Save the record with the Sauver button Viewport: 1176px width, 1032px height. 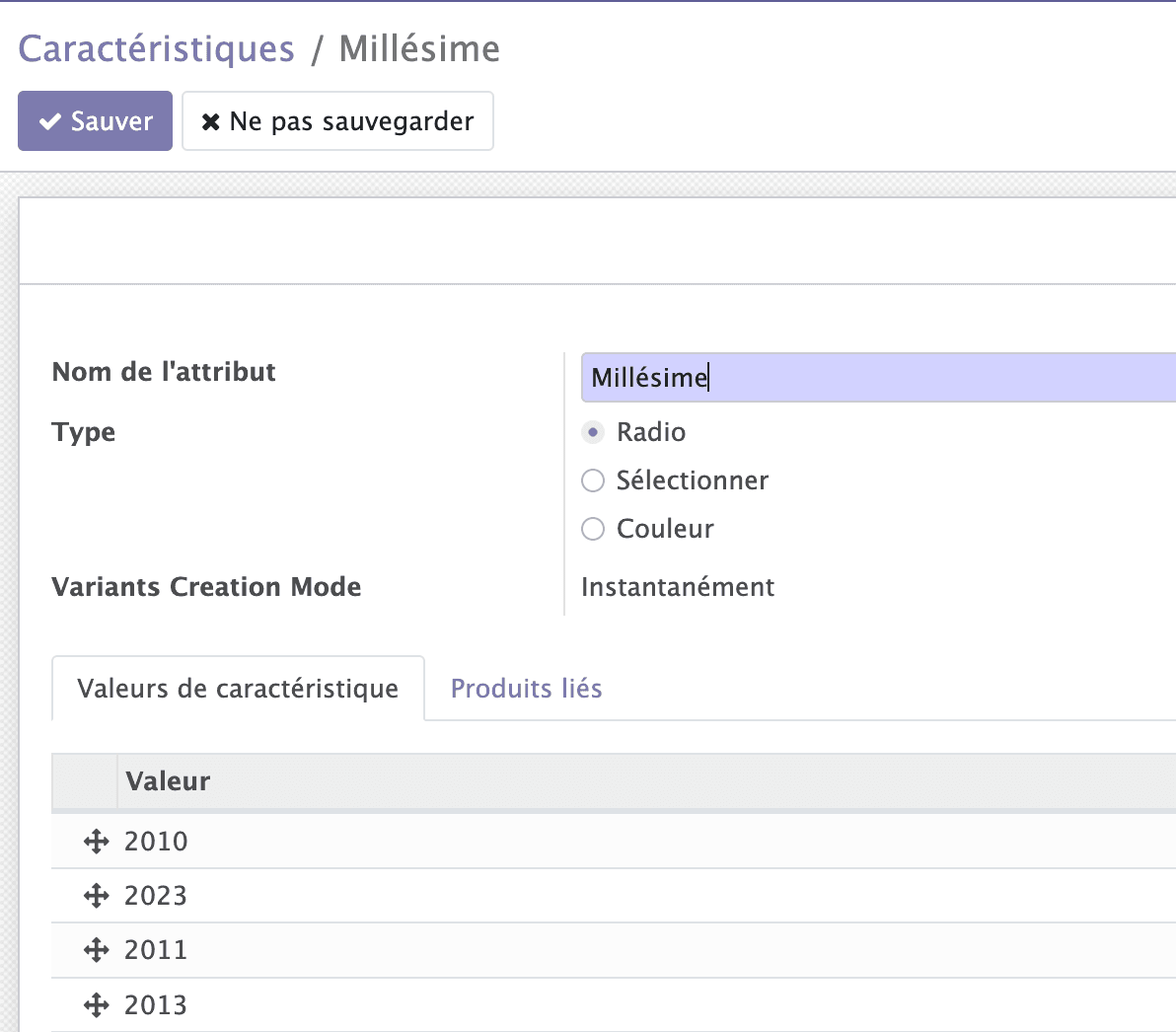click(95, 120)
